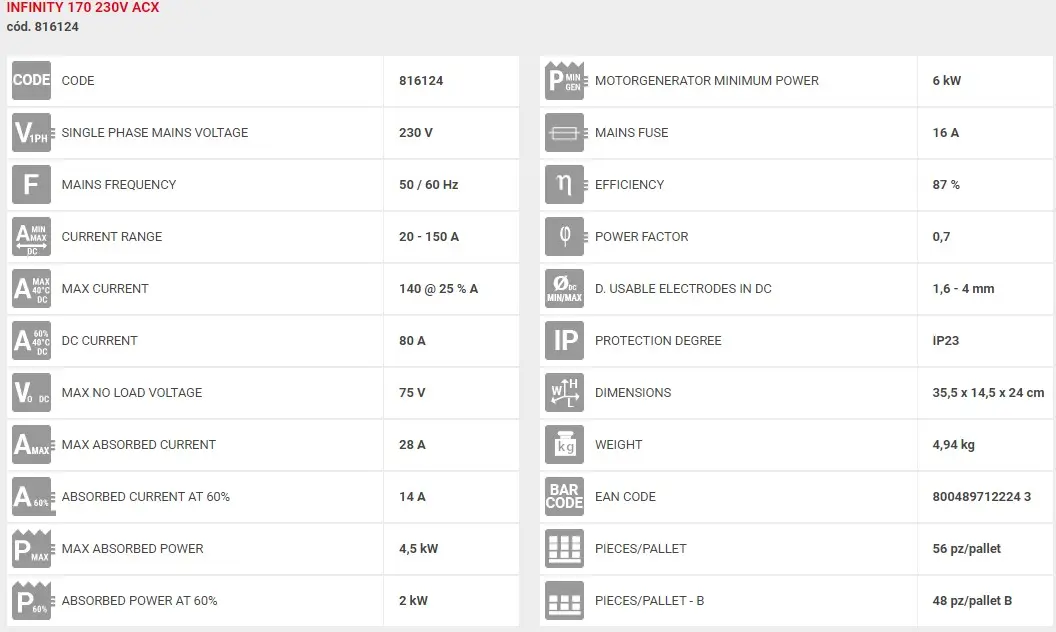This screenshot has height=632, width=1056.
Task: Click the D. USABLE ELECTRODES IN DC label
Action: [683, 289]
